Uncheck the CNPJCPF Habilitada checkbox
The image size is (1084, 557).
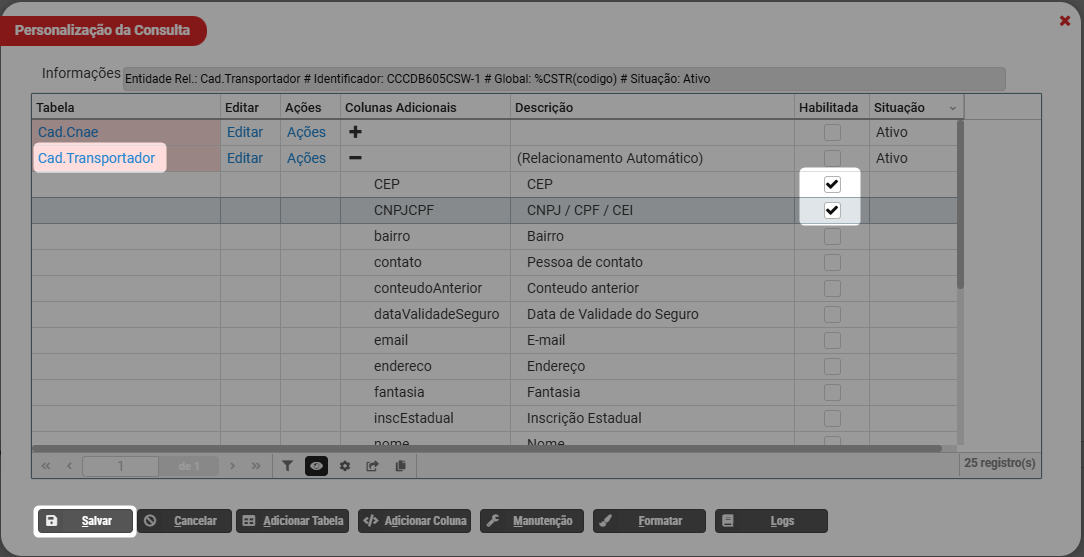[x=832, y=210]
